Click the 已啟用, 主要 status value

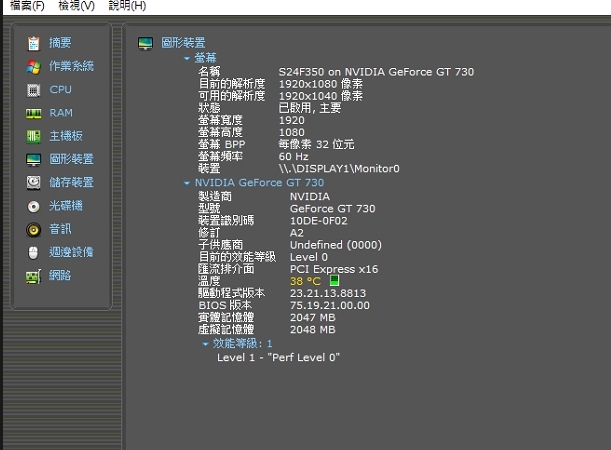[x=310, y=108]
